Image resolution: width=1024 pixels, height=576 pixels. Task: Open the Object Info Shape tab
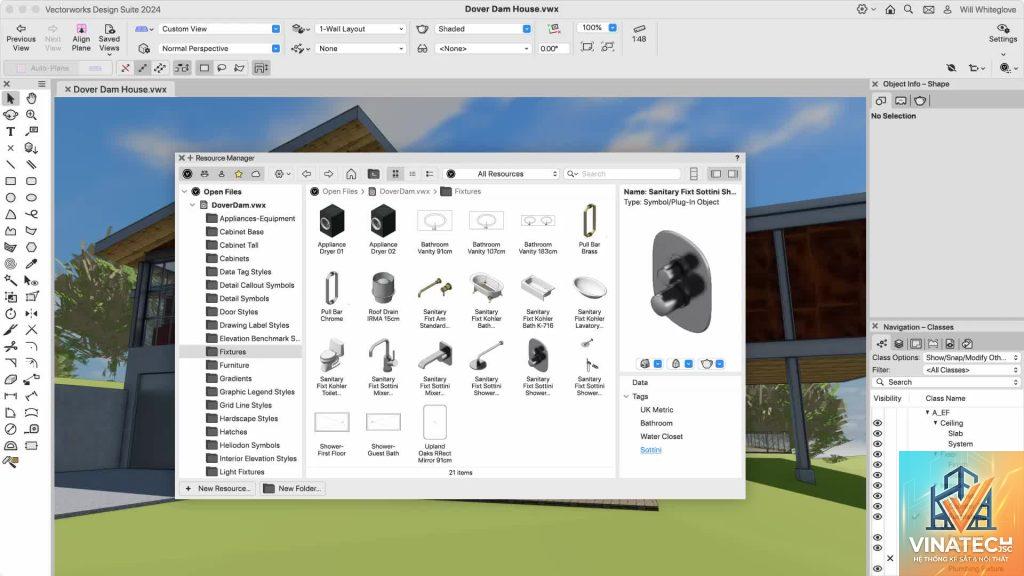(881, 101)
